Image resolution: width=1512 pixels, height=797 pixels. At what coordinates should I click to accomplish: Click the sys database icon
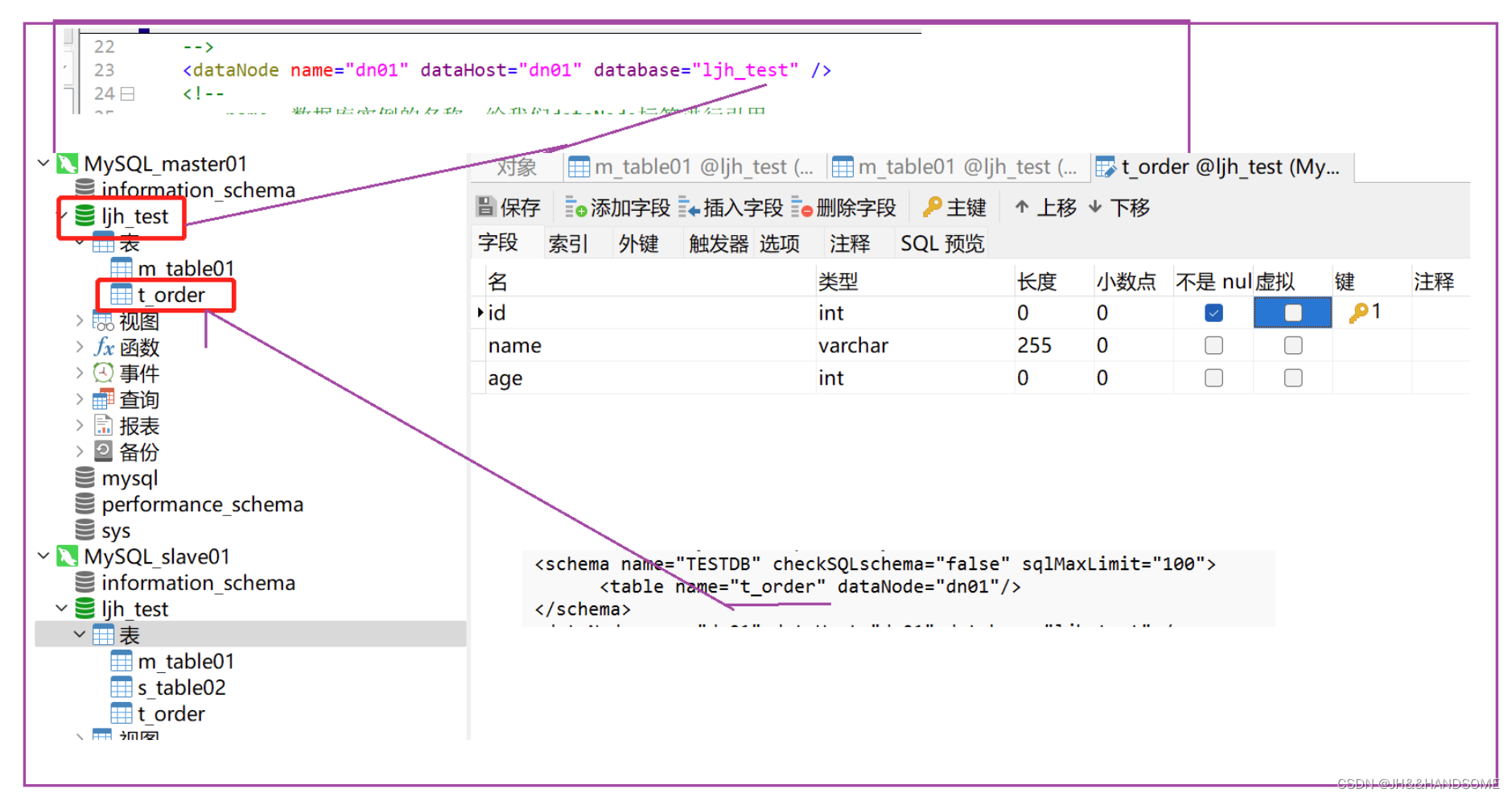pyautogui.click(x=84, y=530)
